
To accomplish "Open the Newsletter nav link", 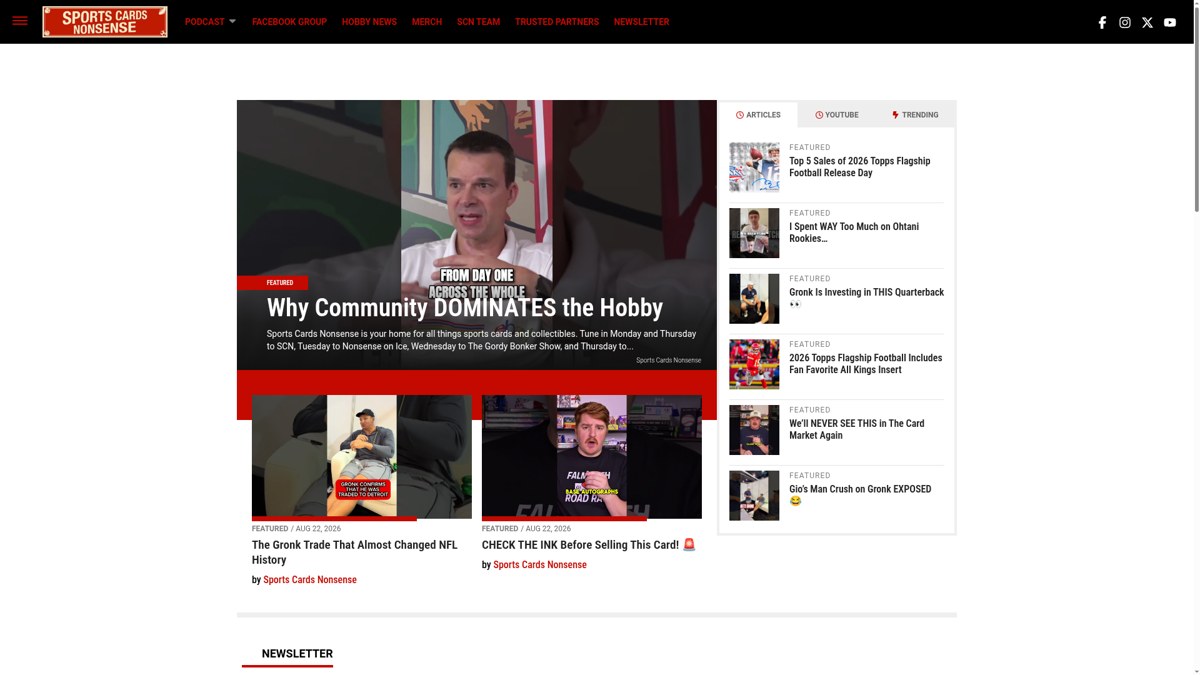I will click(641, 22).
